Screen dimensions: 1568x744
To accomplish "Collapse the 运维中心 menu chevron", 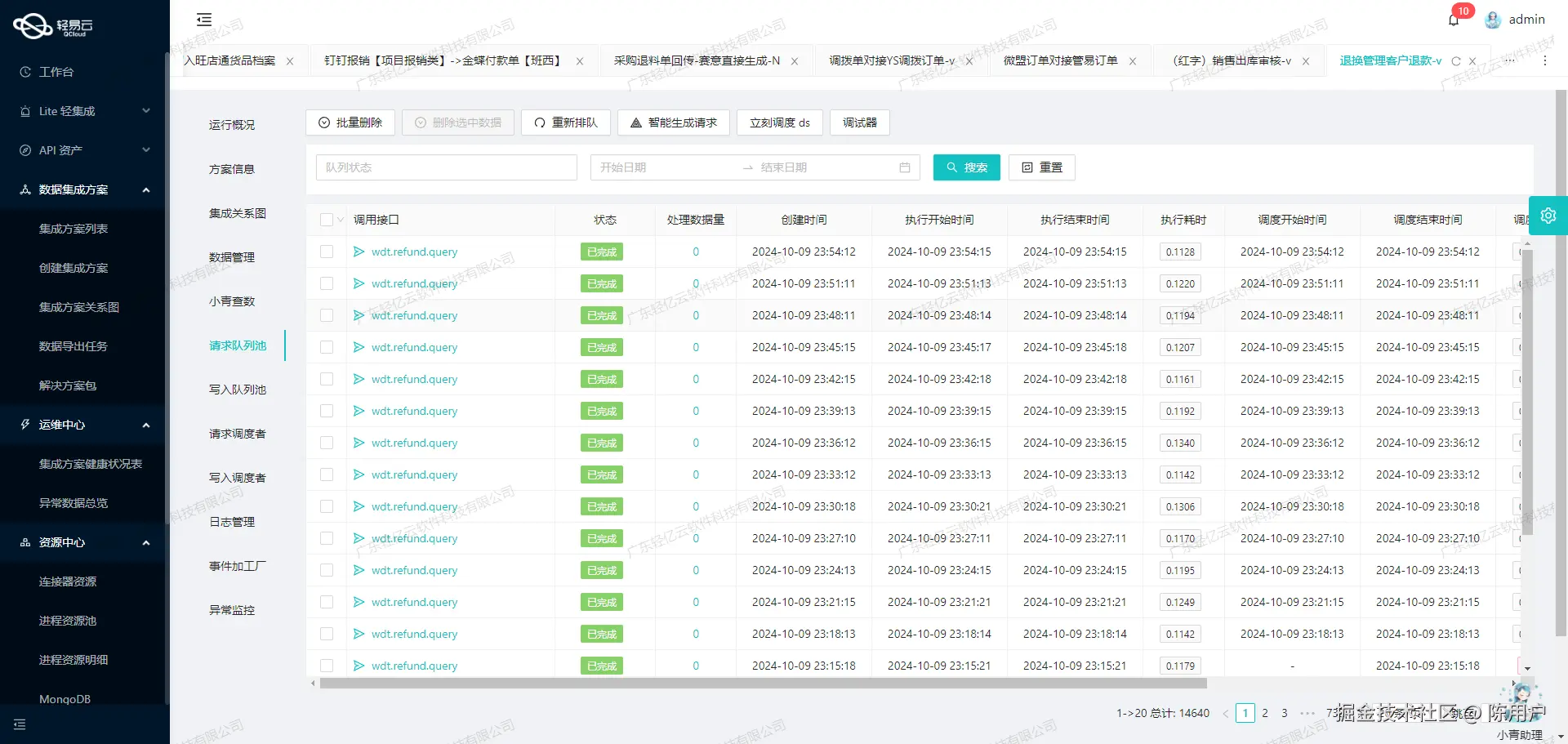I will tap(146, 425).
